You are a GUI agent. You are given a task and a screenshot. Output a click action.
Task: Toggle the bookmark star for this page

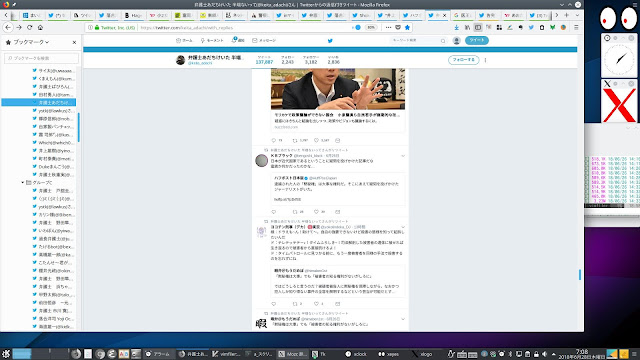[x=407, y=27]
